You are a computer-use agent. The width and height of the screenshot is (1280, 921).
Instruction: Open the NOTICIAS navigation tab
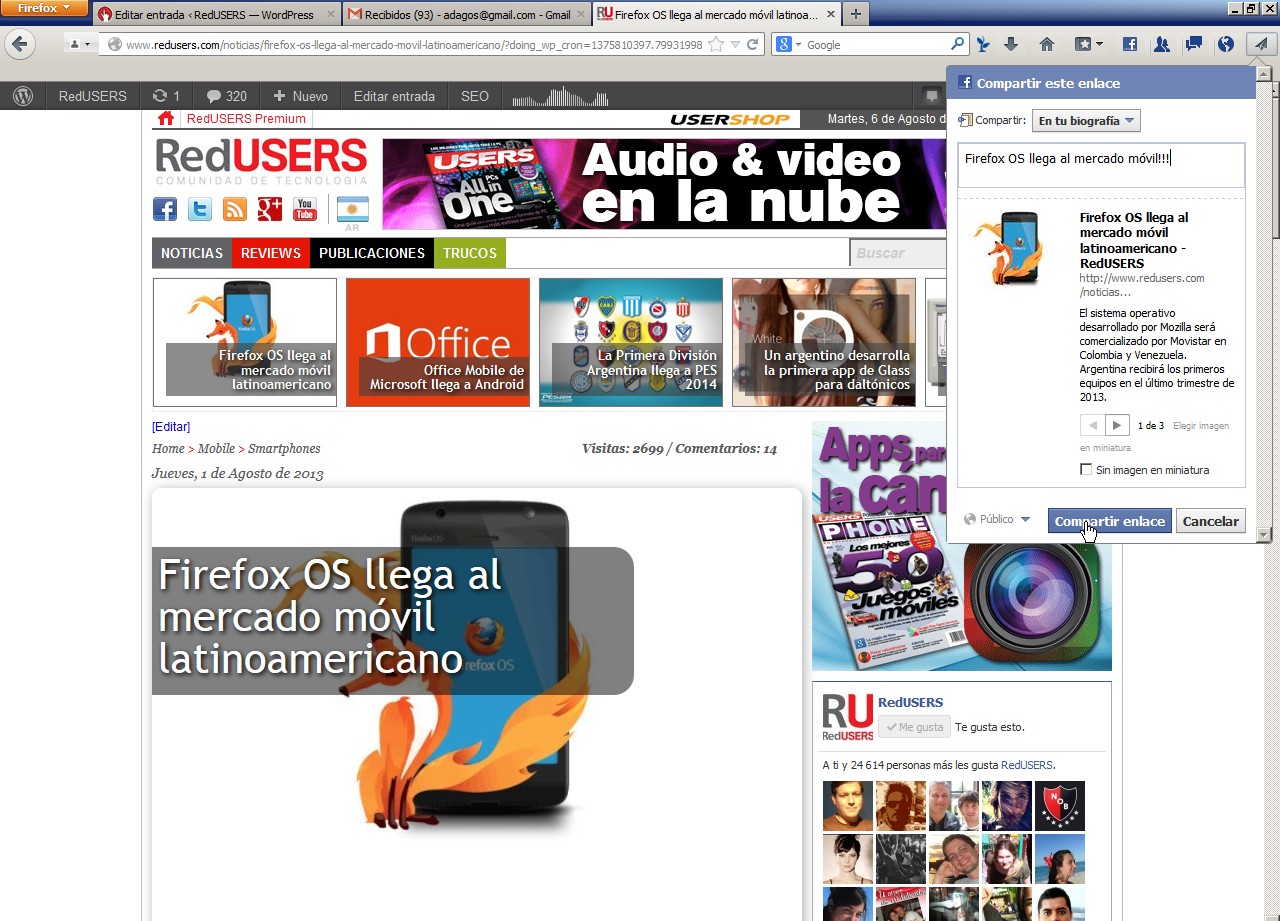click(192, 253)
